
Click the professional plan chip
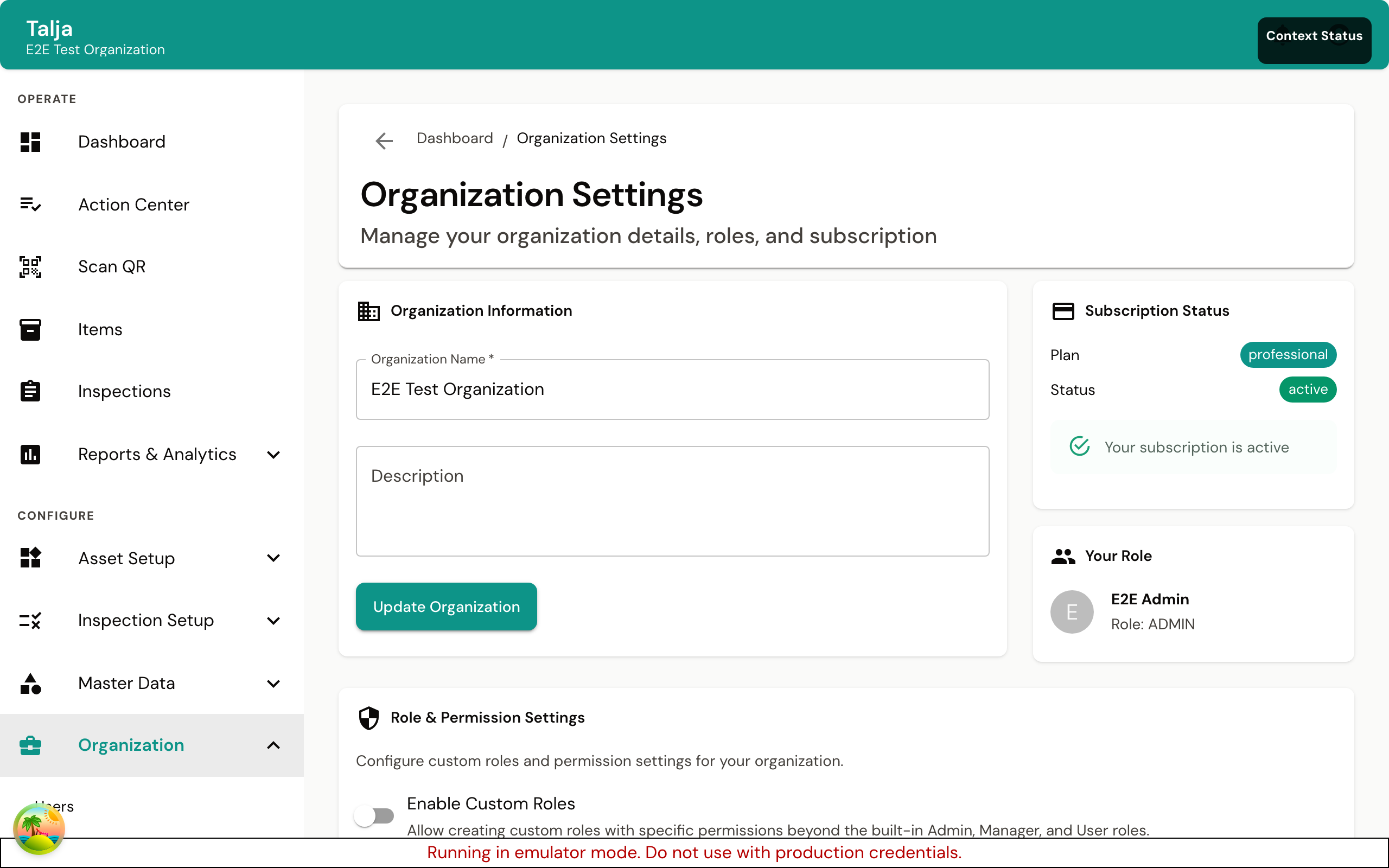pyautogui.click(x=1288, y=355)
